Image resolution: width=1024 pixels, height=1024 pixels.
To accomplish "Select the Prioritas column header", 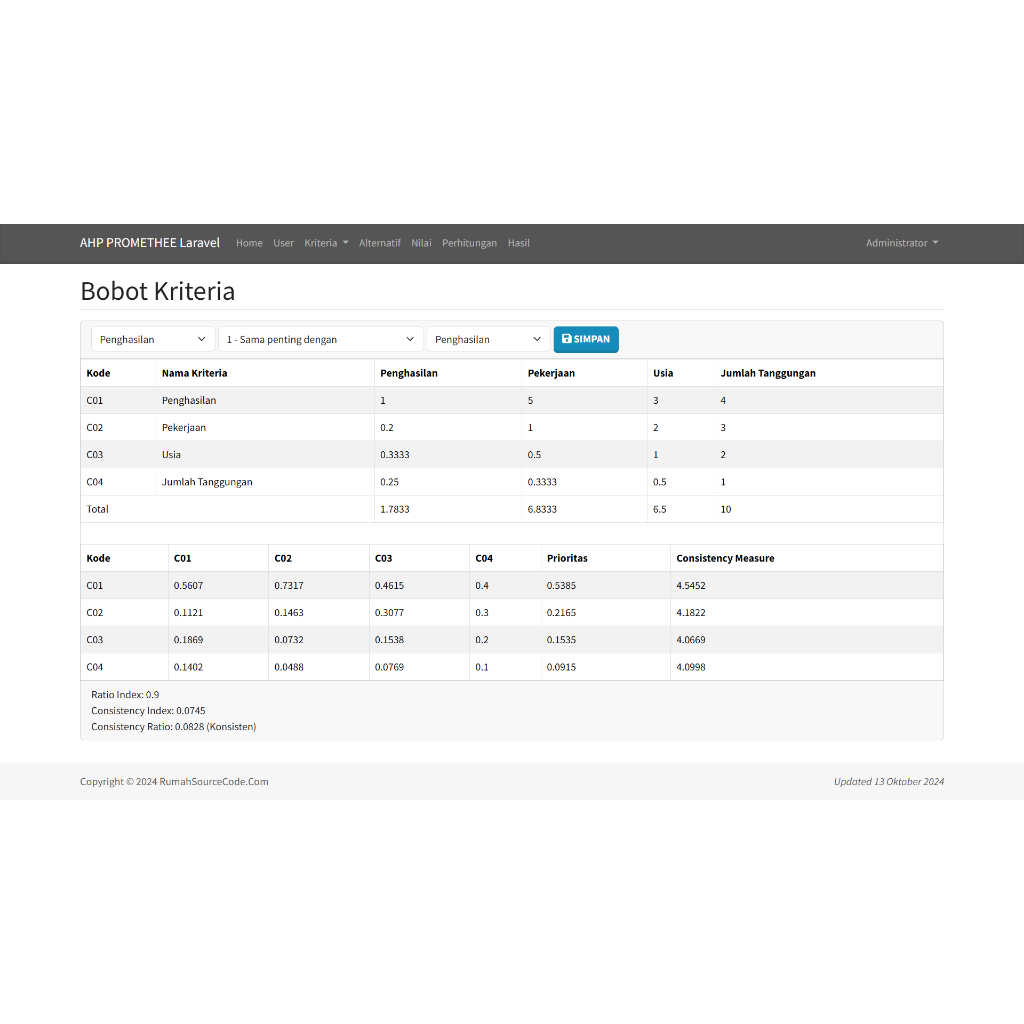I will (567, 558).
